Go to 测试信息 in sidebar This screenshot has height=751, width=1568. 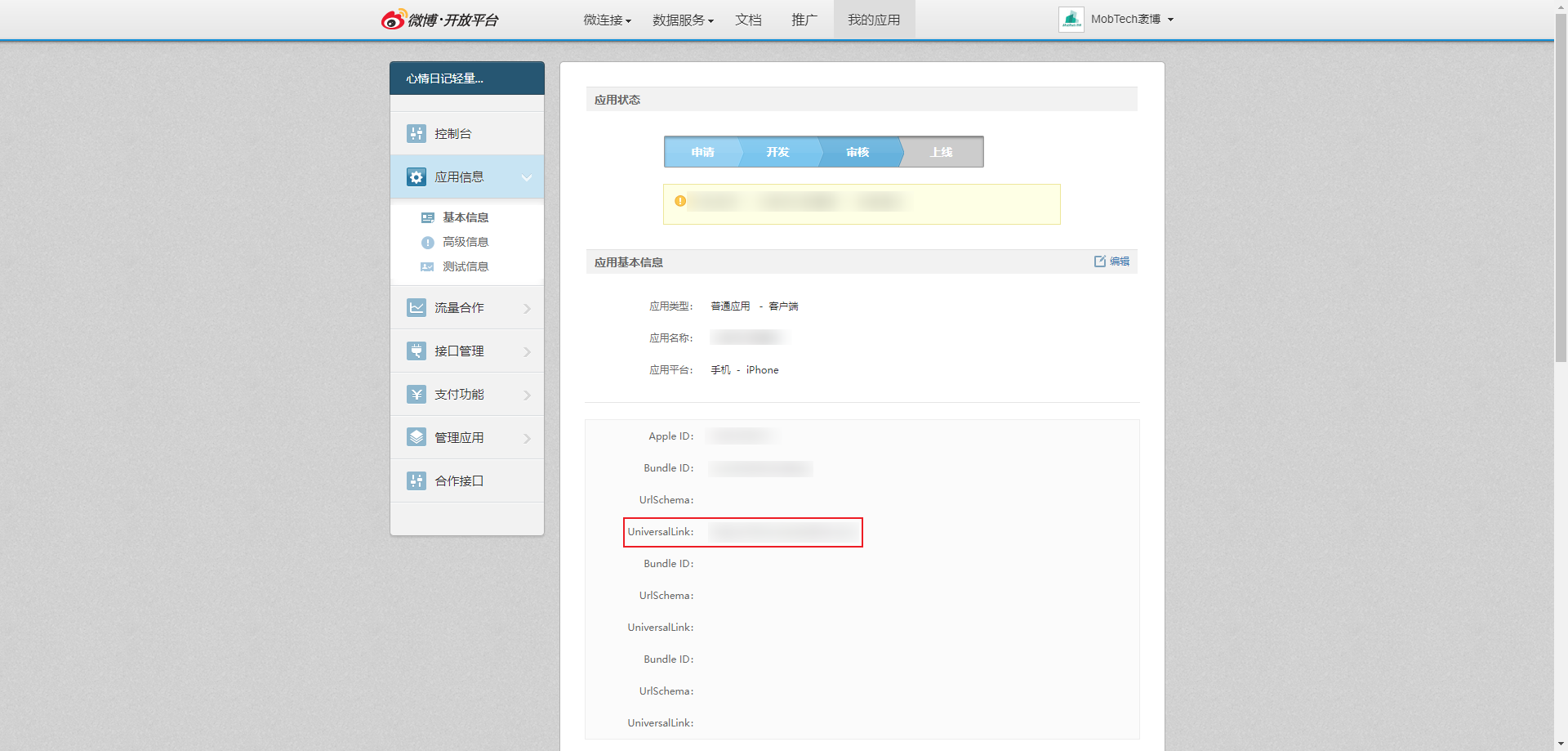pyautogui.click(x=465, y=266)
